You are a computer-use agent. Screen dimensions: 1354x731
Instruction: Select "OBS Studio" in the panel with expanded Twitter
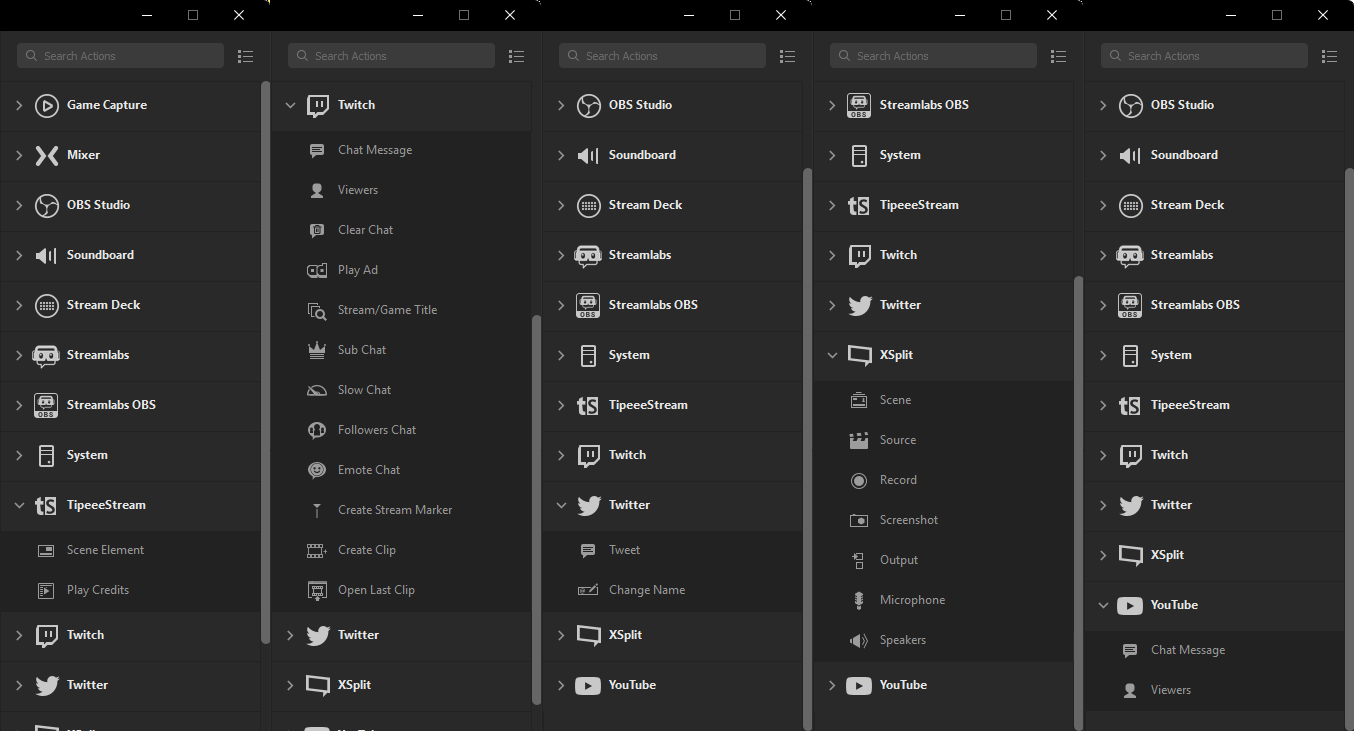[640, 105]
